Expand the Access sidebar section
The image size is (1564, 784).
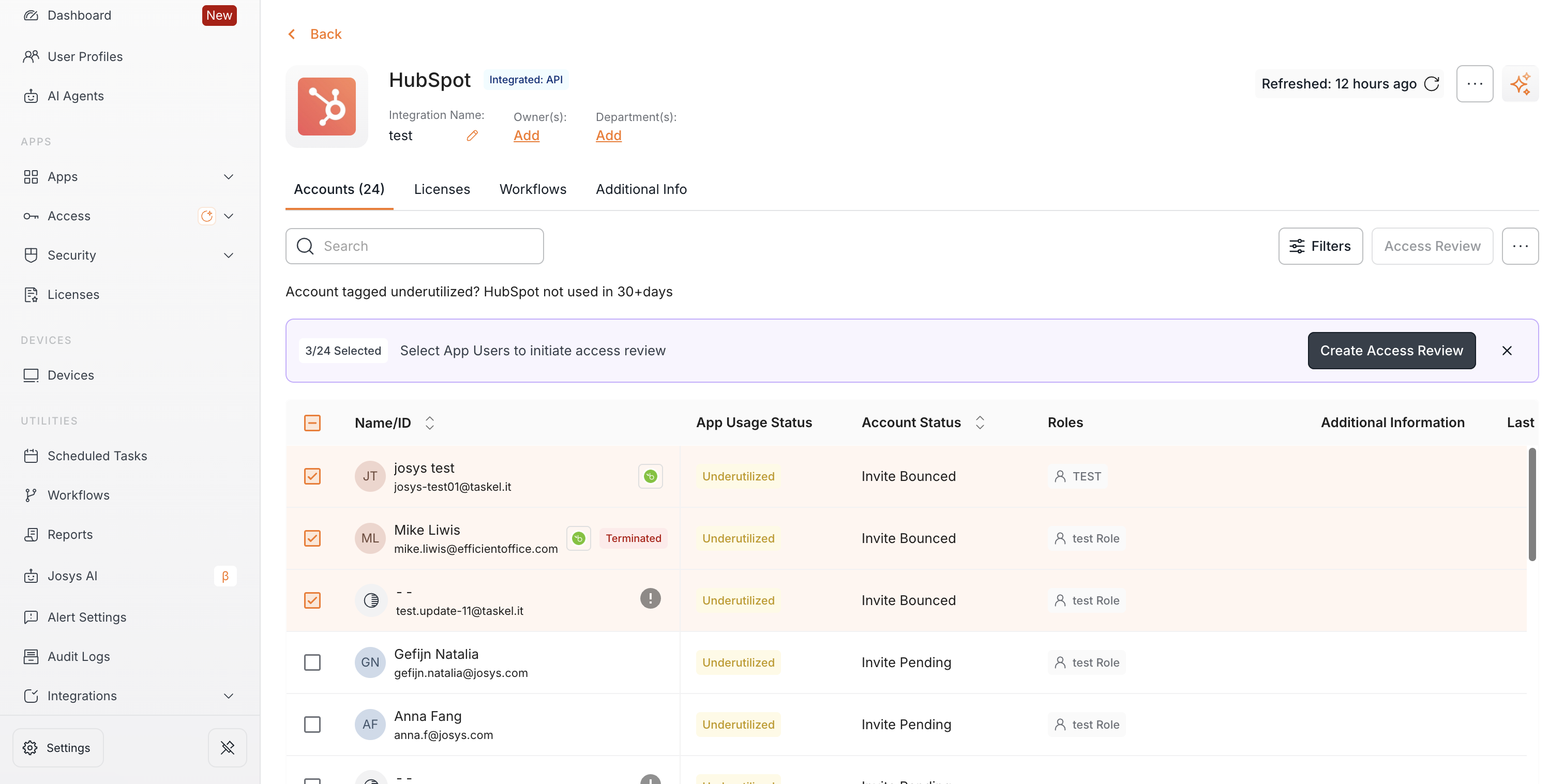pos(229,216)
